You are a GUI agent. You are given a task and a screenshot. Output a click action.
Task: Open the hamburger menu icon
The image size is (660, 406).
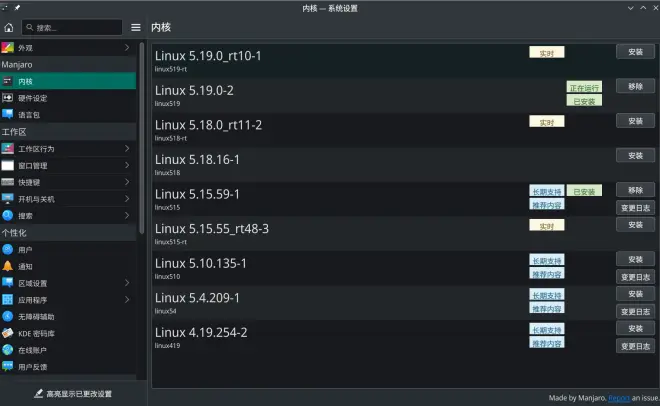[136, 28]
